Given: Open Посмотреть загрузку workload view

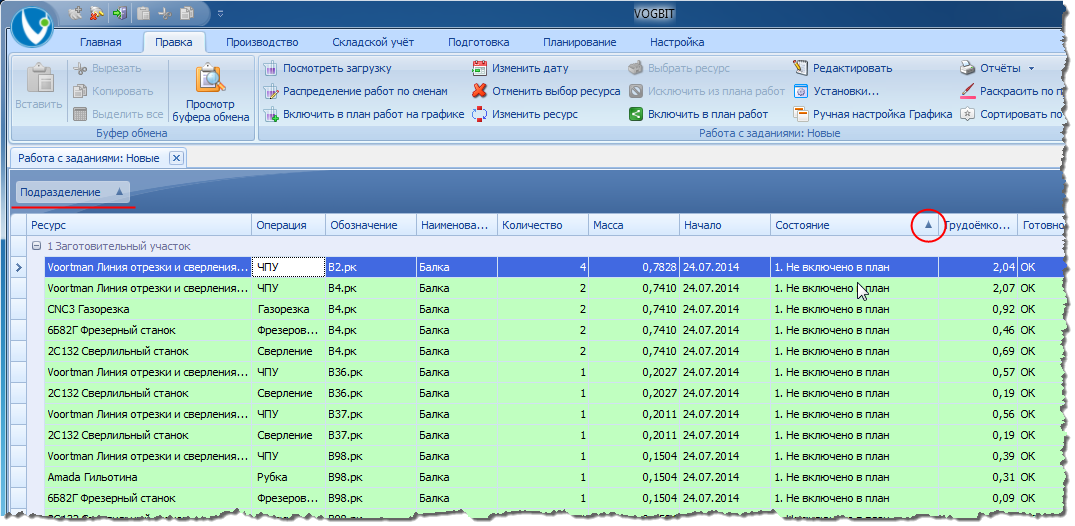Looking at the screenshot, I should [336, 69].
